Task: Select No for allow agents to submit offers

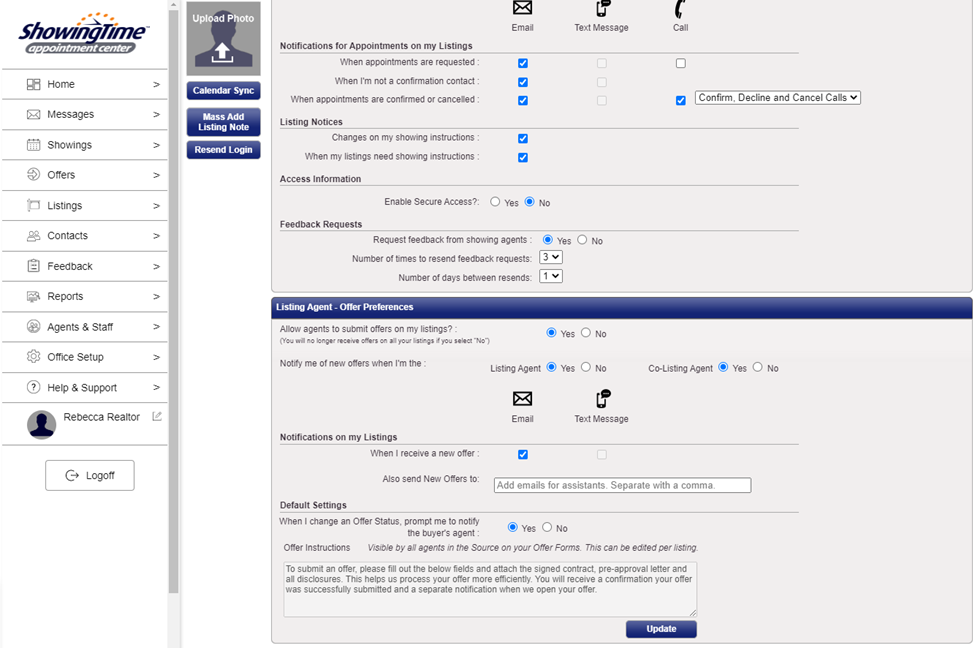Action: [586, 333]
